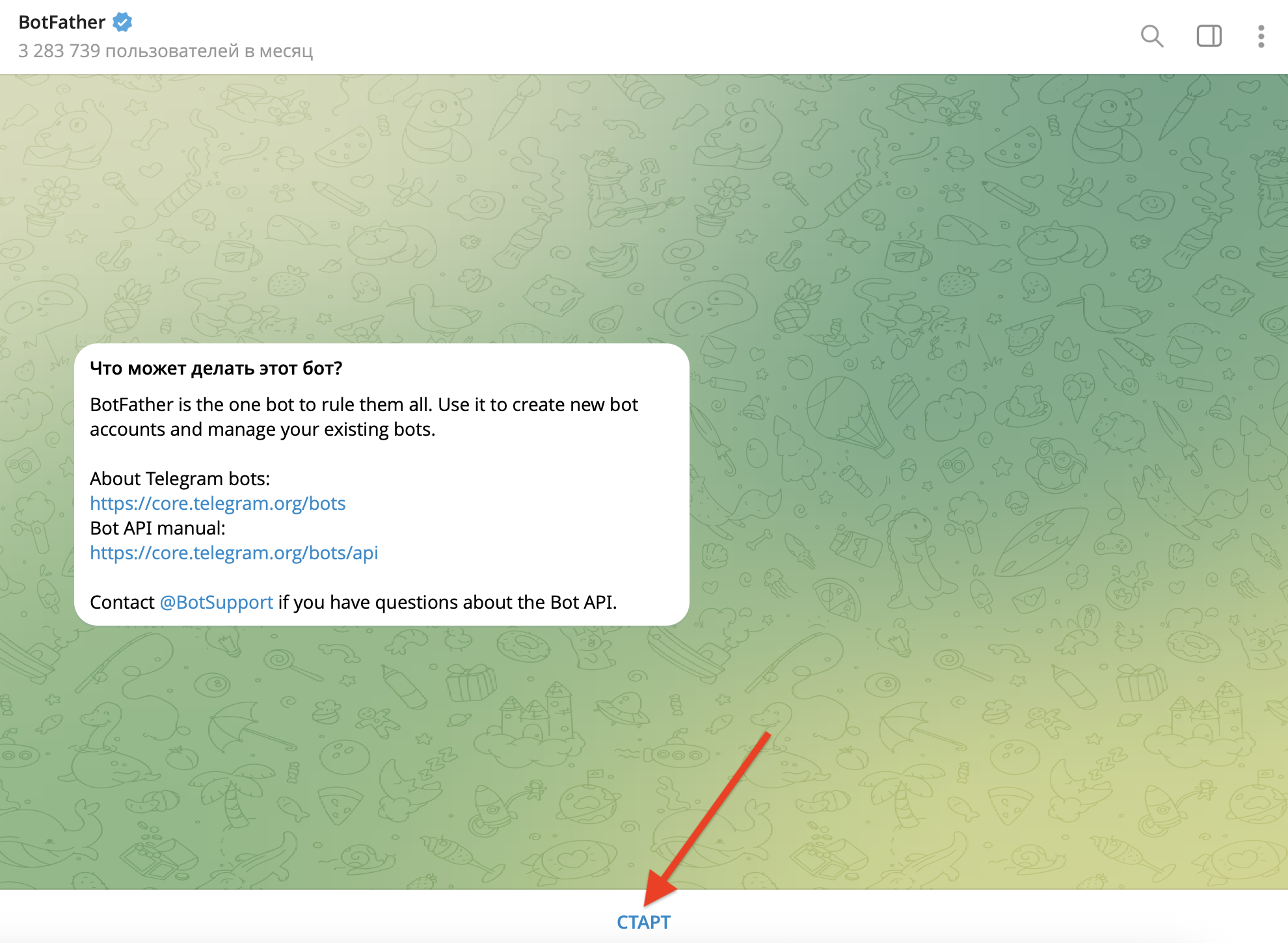Open the three-dot more options menu
The height and width of the screenshot is (943, 1288).
pos(1261,36)
